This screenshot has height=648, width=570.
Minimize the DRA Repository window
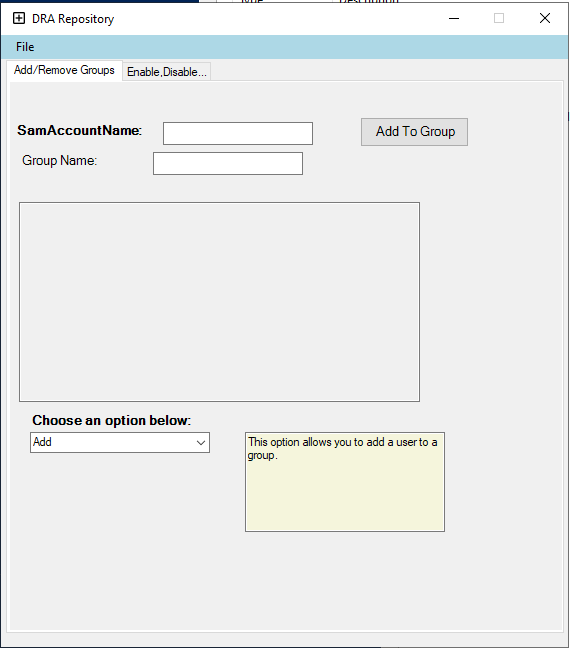point(454,18)
